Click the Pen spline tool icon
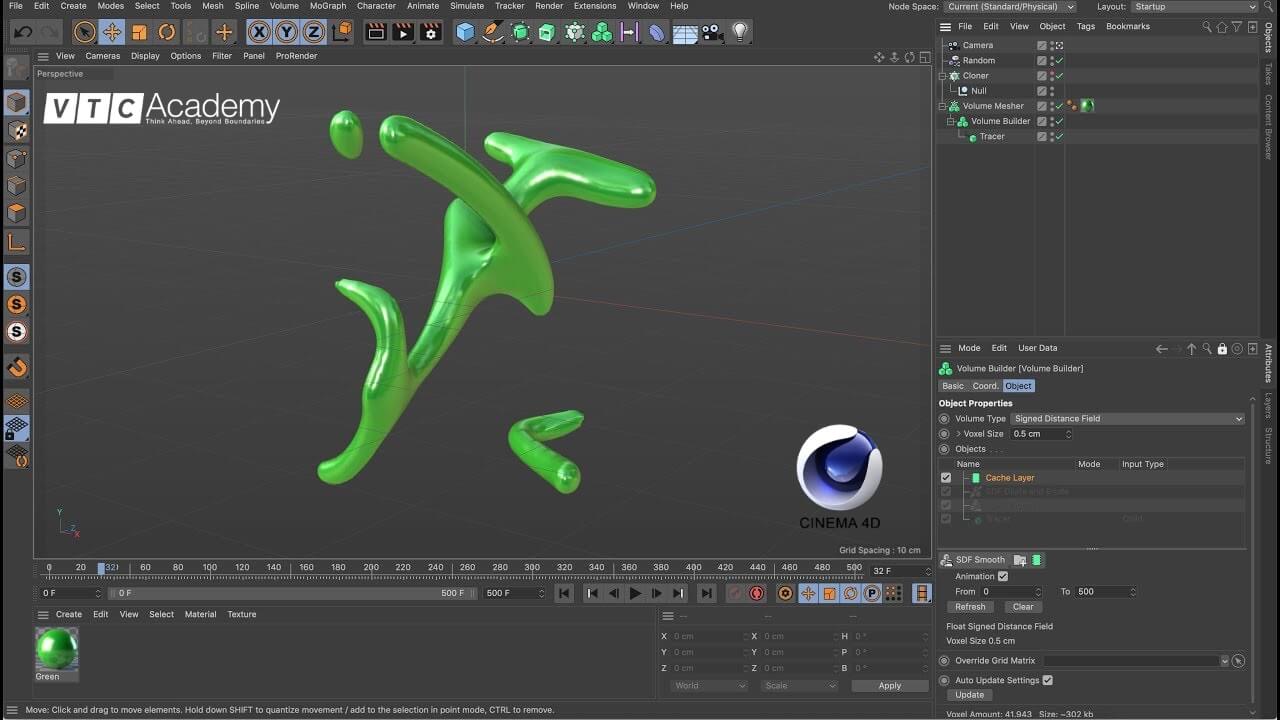The image size is (1280, 720). point(493,32)
